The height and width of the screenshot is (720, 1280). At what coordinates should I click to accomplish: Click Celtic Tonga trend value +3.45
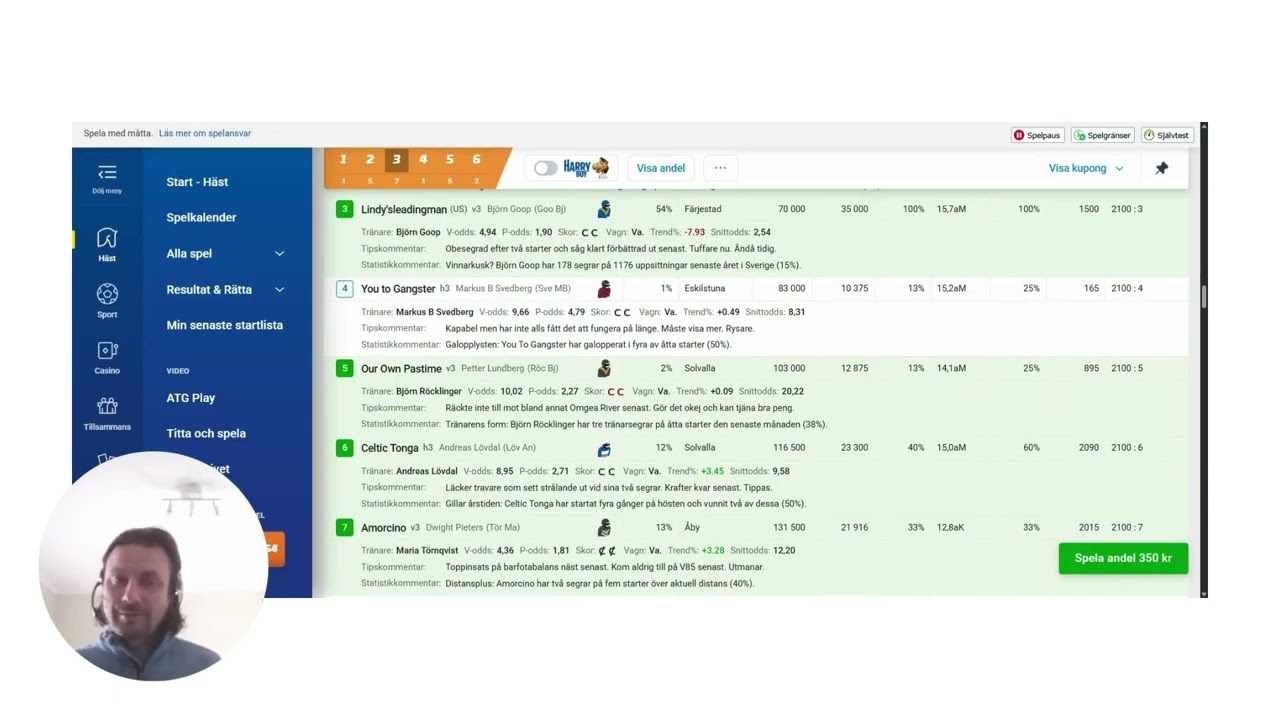click(712, 471)
